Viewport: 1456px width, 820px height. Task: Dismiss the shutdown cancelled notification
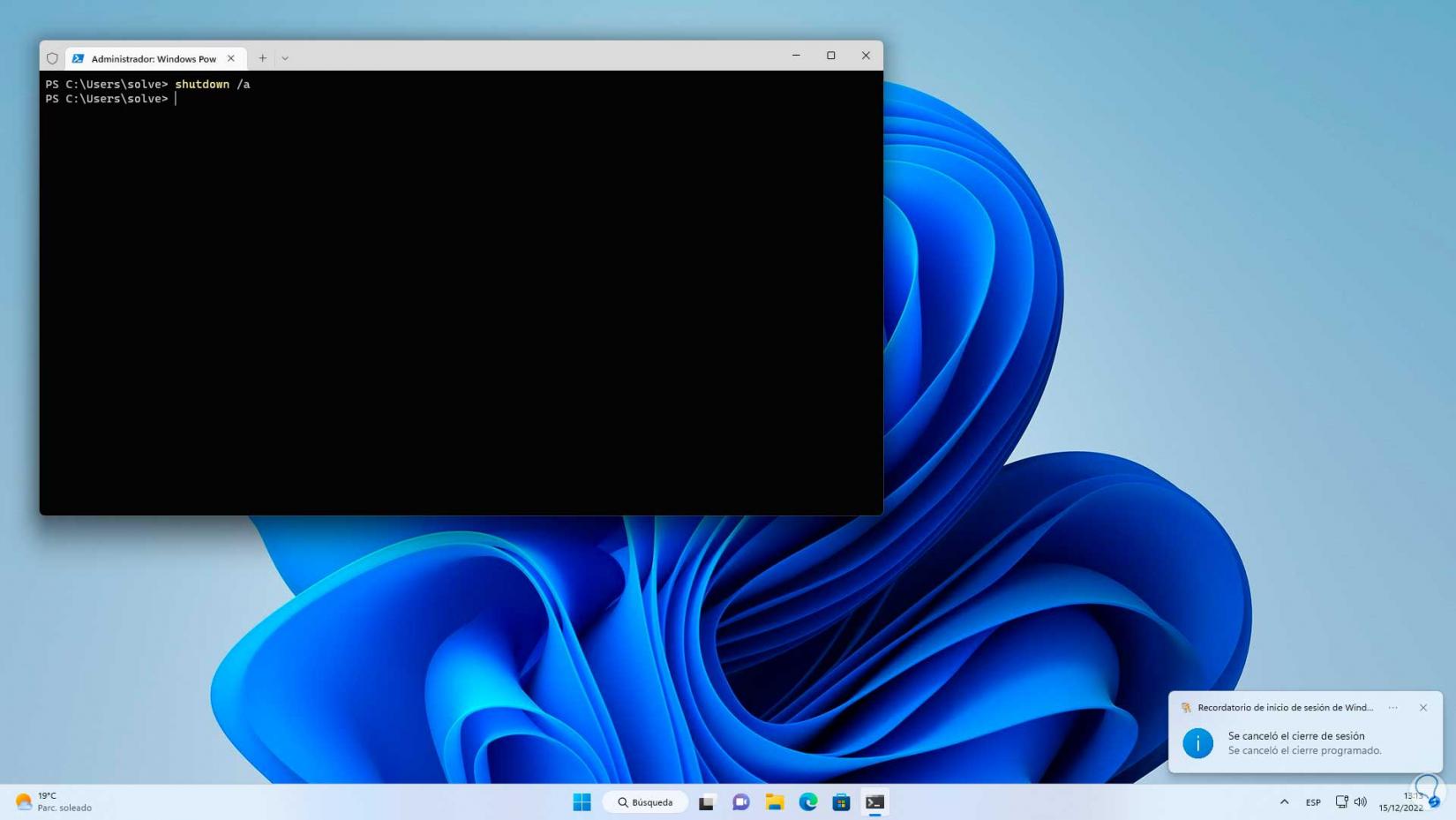point(1423,707)
